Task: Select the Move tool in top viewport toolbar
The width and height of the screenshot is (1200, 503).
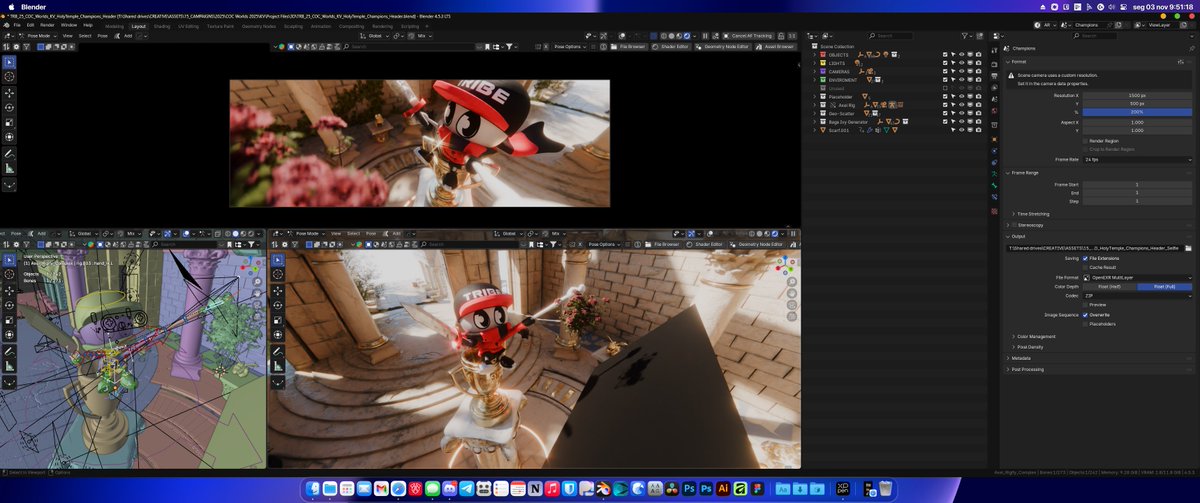Action: point(10,91)
